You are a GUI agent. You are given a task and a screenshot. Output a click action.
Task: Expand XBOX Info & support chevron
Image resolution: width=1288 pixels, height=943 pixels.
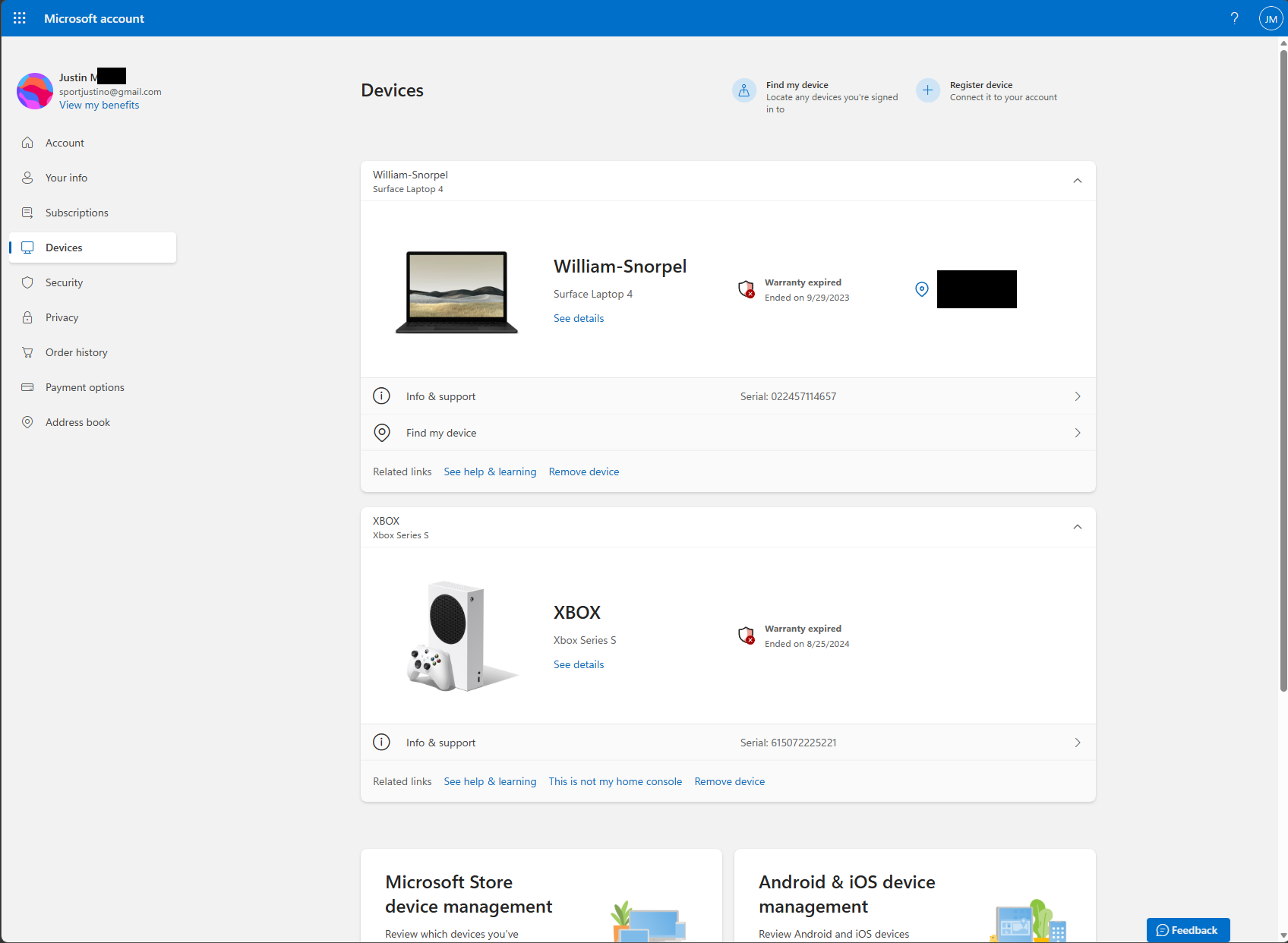click(1078, 743)
